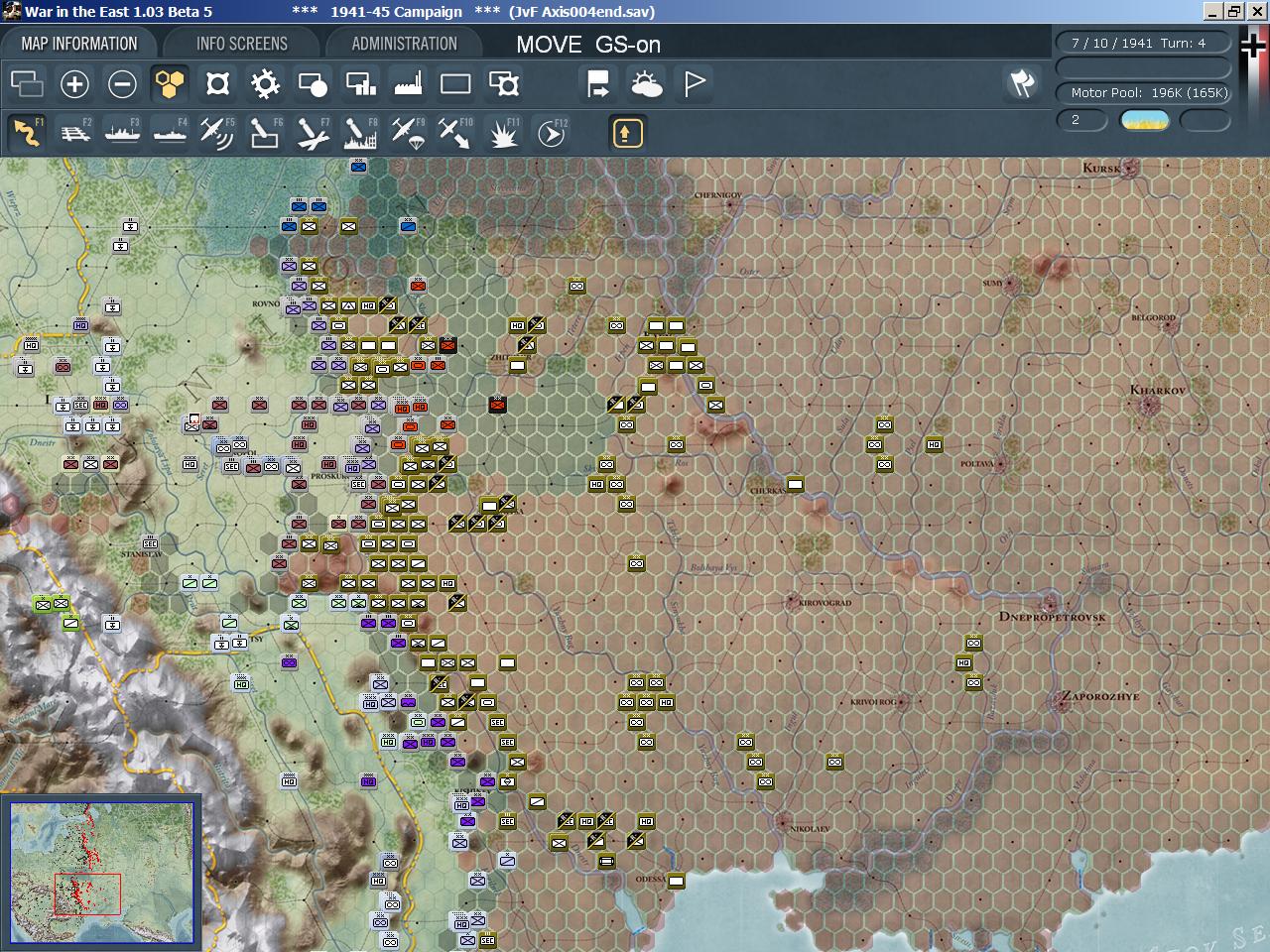Click the clear-weather sky indicator swatch
Screen dimensions: 1270x952
(1144, 120)
